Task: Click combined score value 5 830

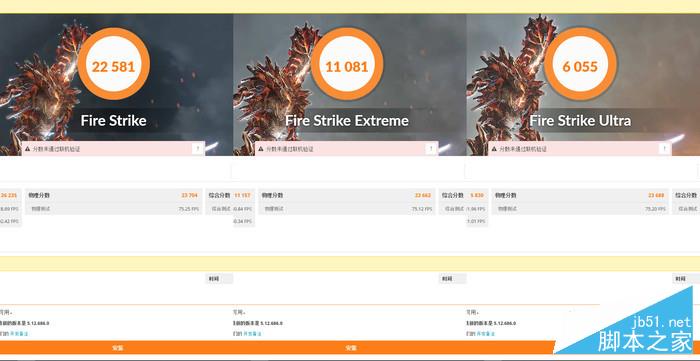Action: tap(477, 195)
